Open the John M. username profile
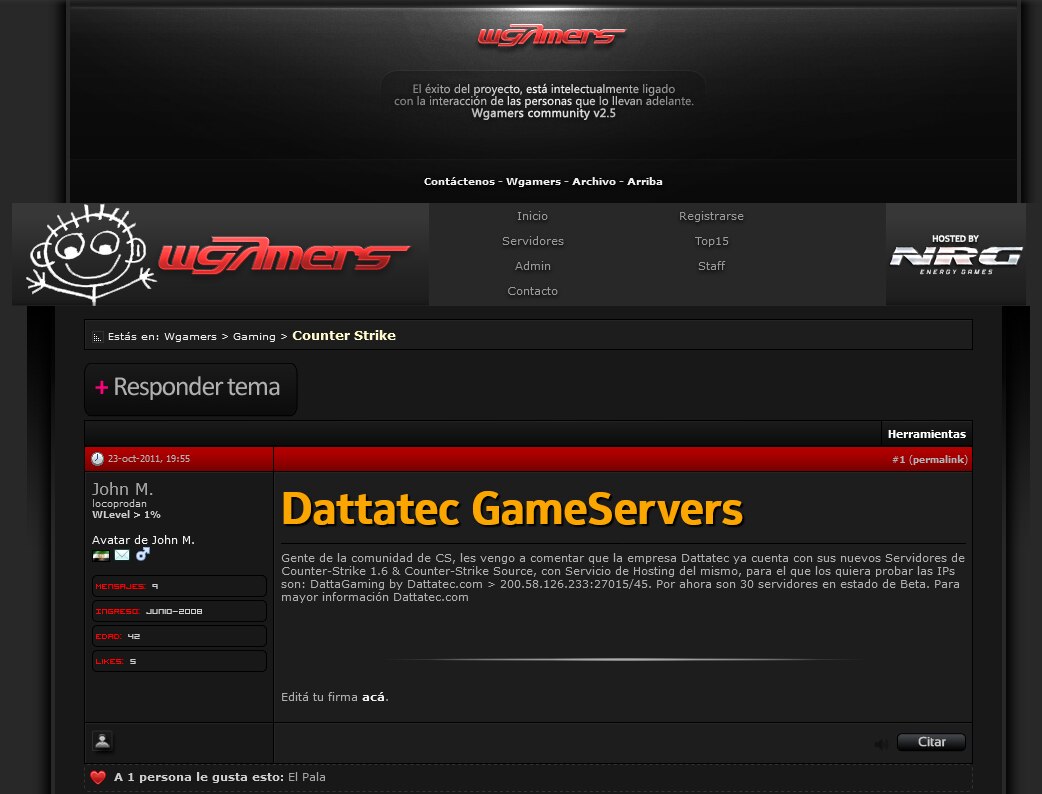This screenshot has width=1042, height=794. coord(122,489)
